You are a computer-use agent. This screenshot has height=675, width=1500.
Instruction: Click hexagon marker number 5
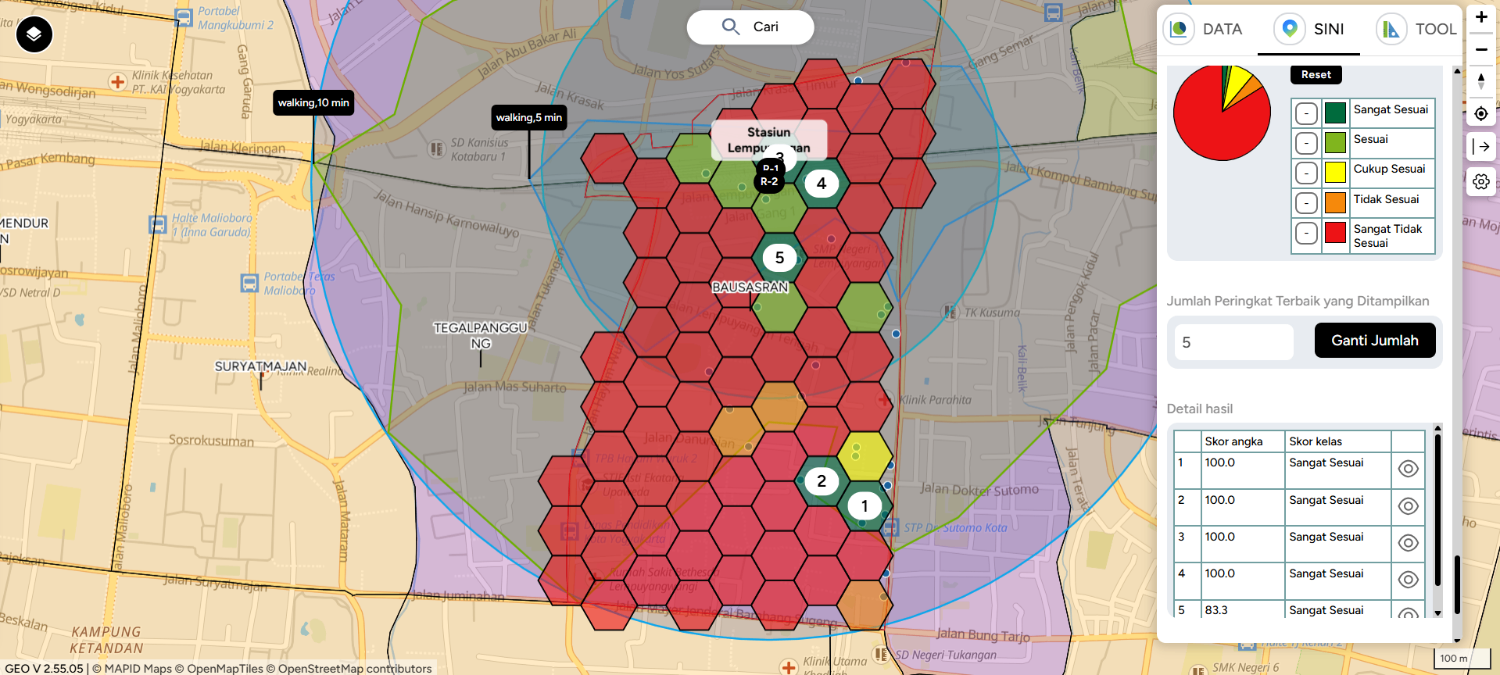pyautogui.click(x=779, y=258)
